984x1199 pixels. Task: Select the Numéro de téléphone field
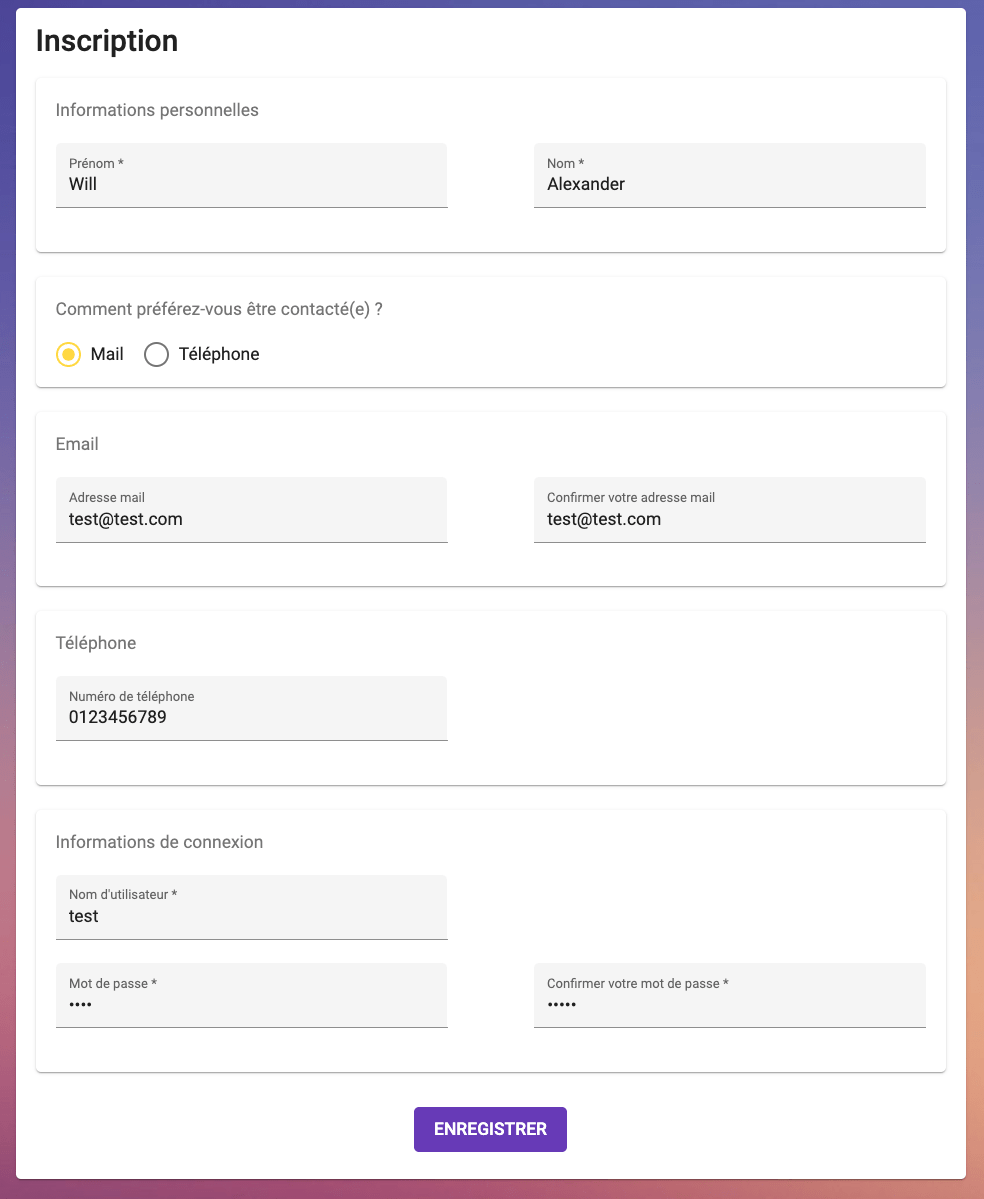point(252,708)
